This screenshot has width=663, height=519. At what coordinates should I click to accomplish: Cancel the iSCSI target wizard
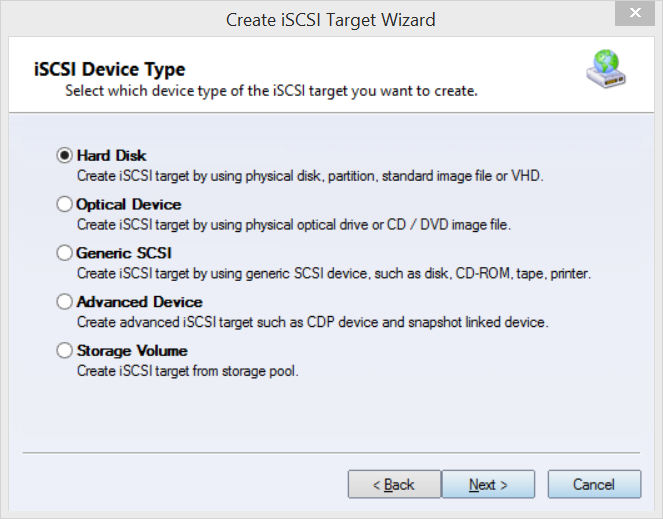click(594, 484)
